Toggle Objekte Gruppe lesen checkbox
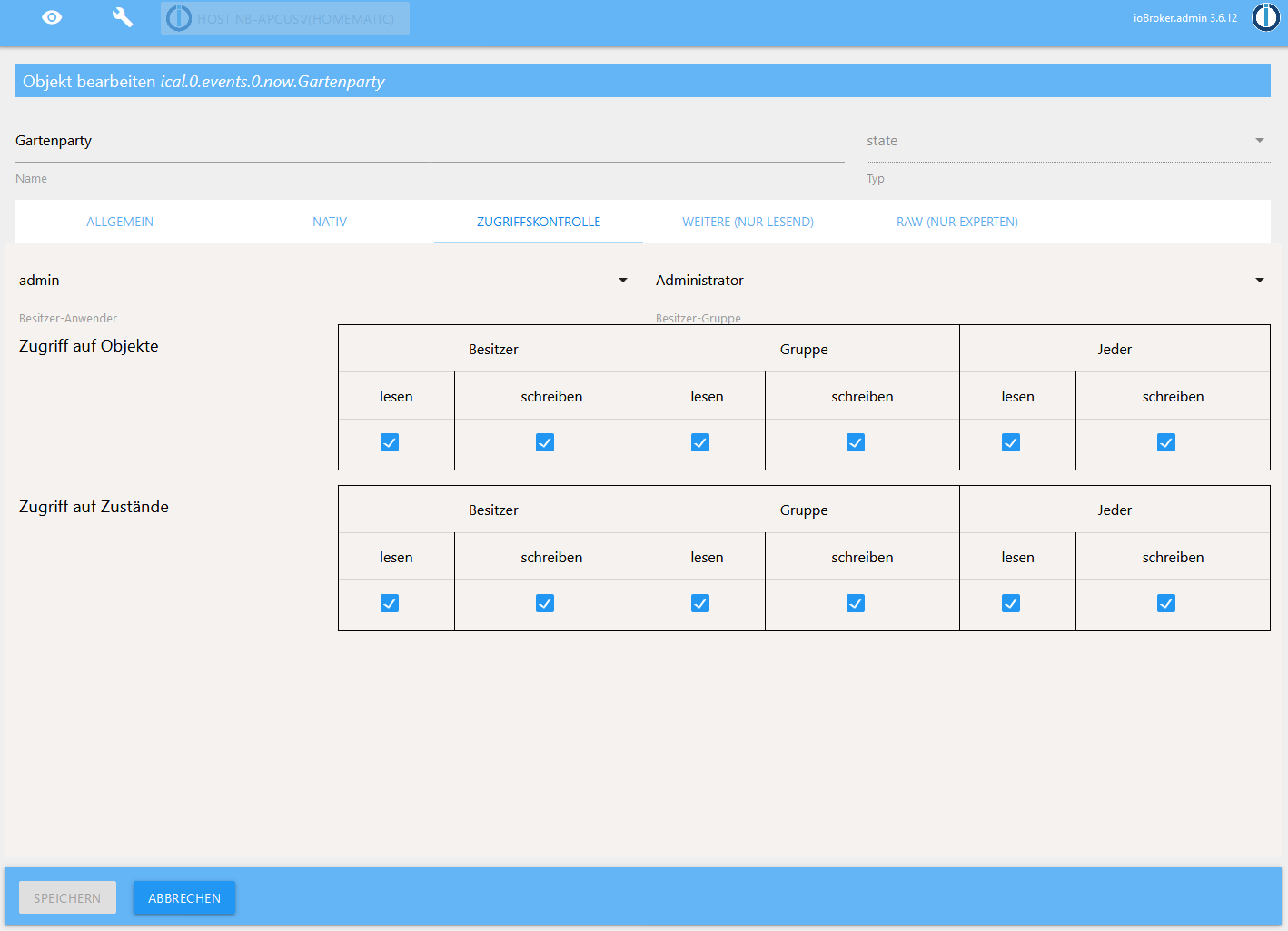The width and height of the screenshot is (1288, 931). coord(700,442)
